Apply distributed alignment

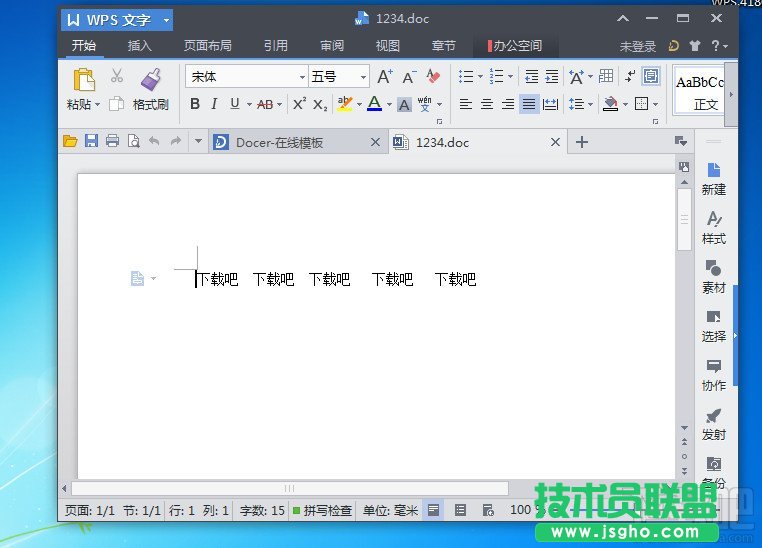550,104
